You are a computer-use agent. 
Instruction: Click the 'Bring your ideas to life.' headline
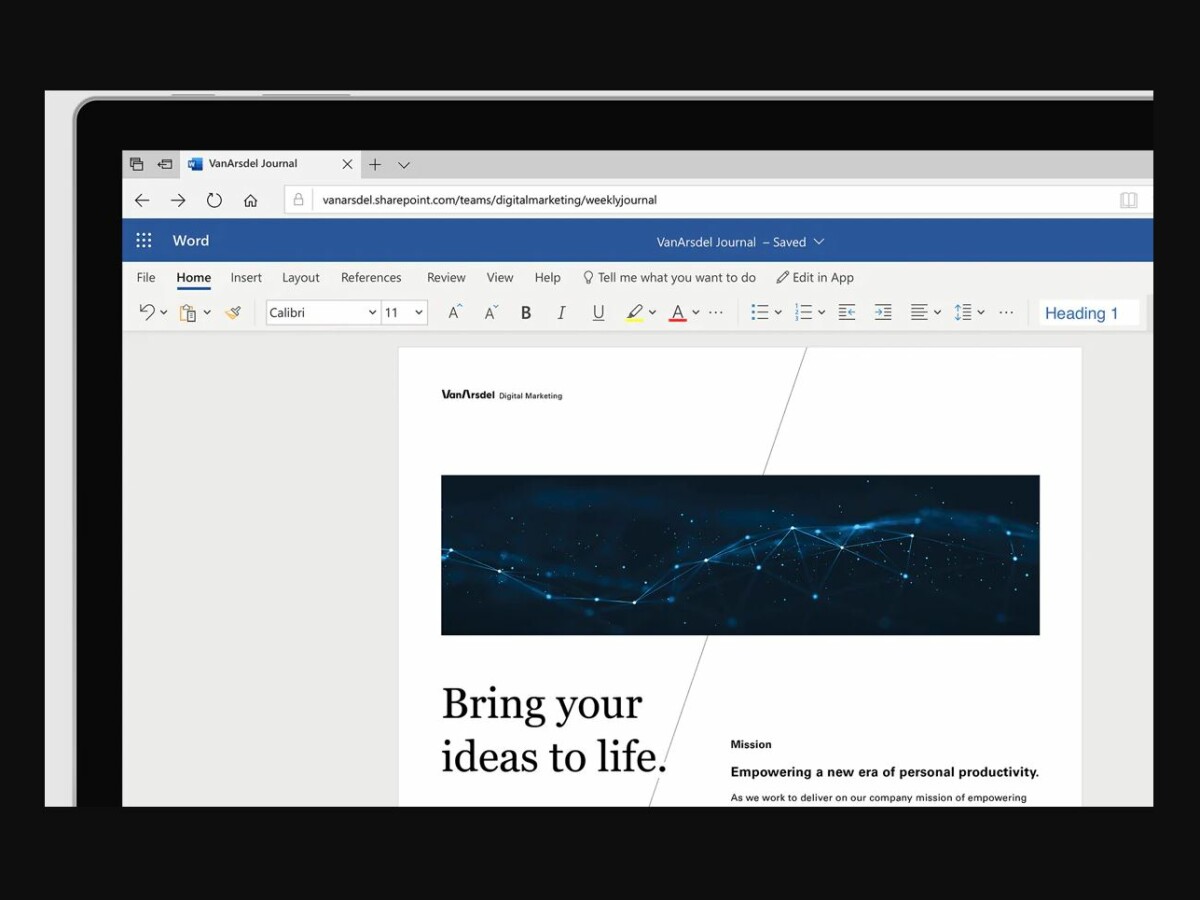554,731
